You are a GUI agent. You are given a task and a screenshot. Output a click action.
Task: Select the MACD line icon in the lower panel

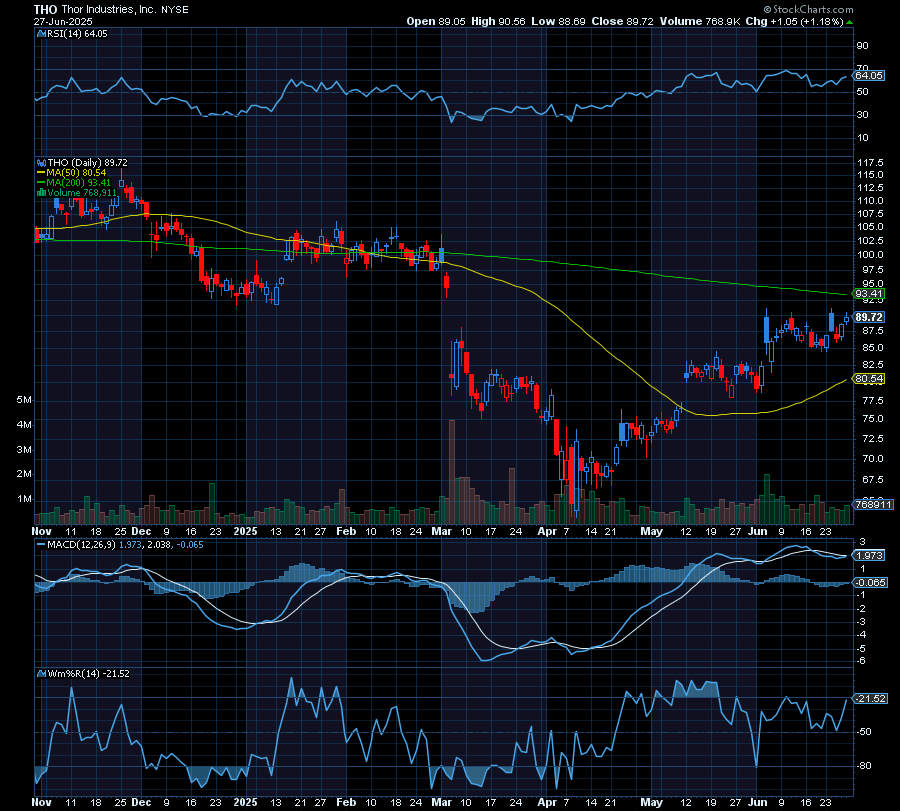tap(40, 545)
